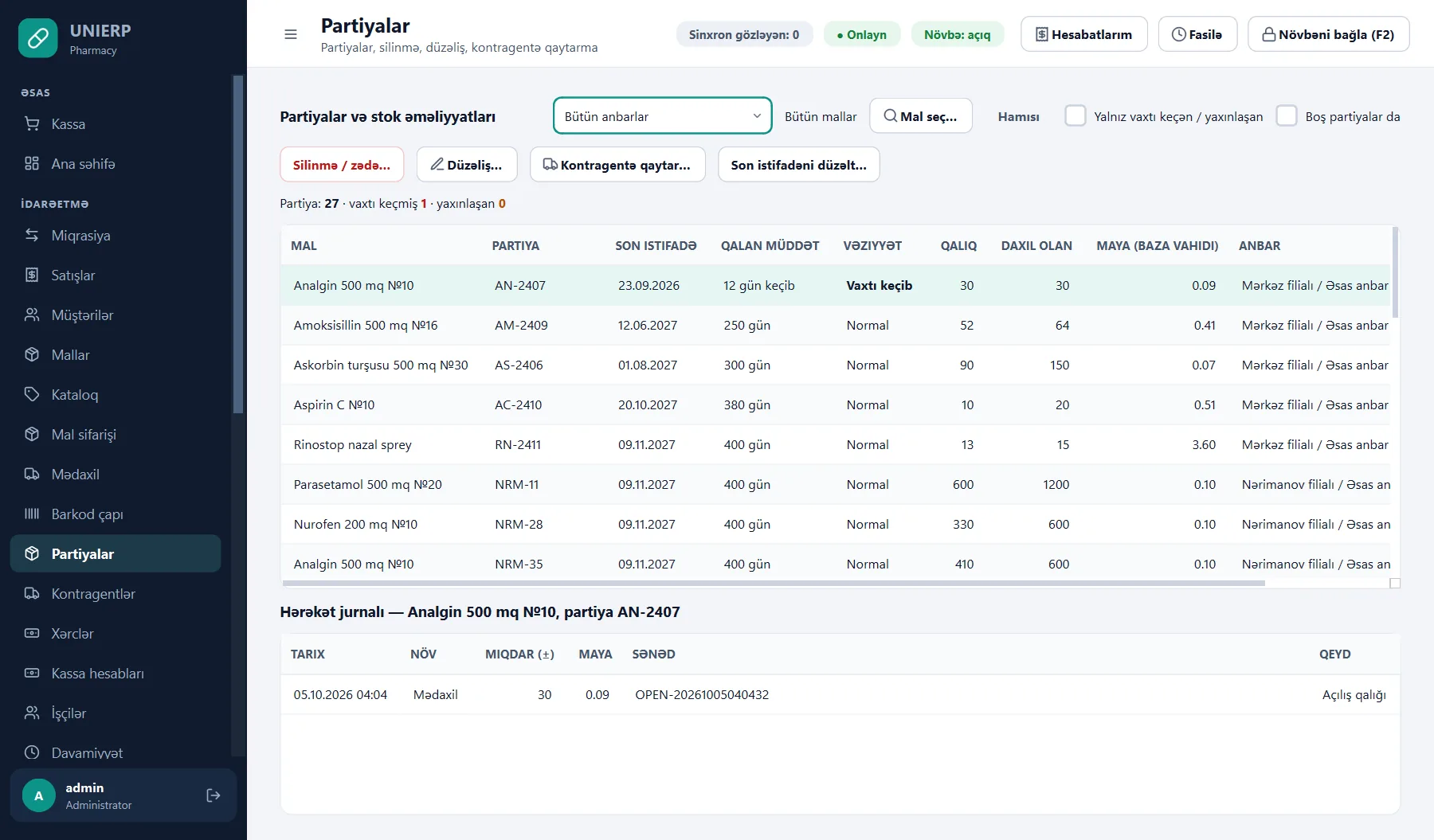Enable Yalnız vaxtı keçən / yaxınlaşan checkbox
1434x840 pixels.
point(1075,116)
